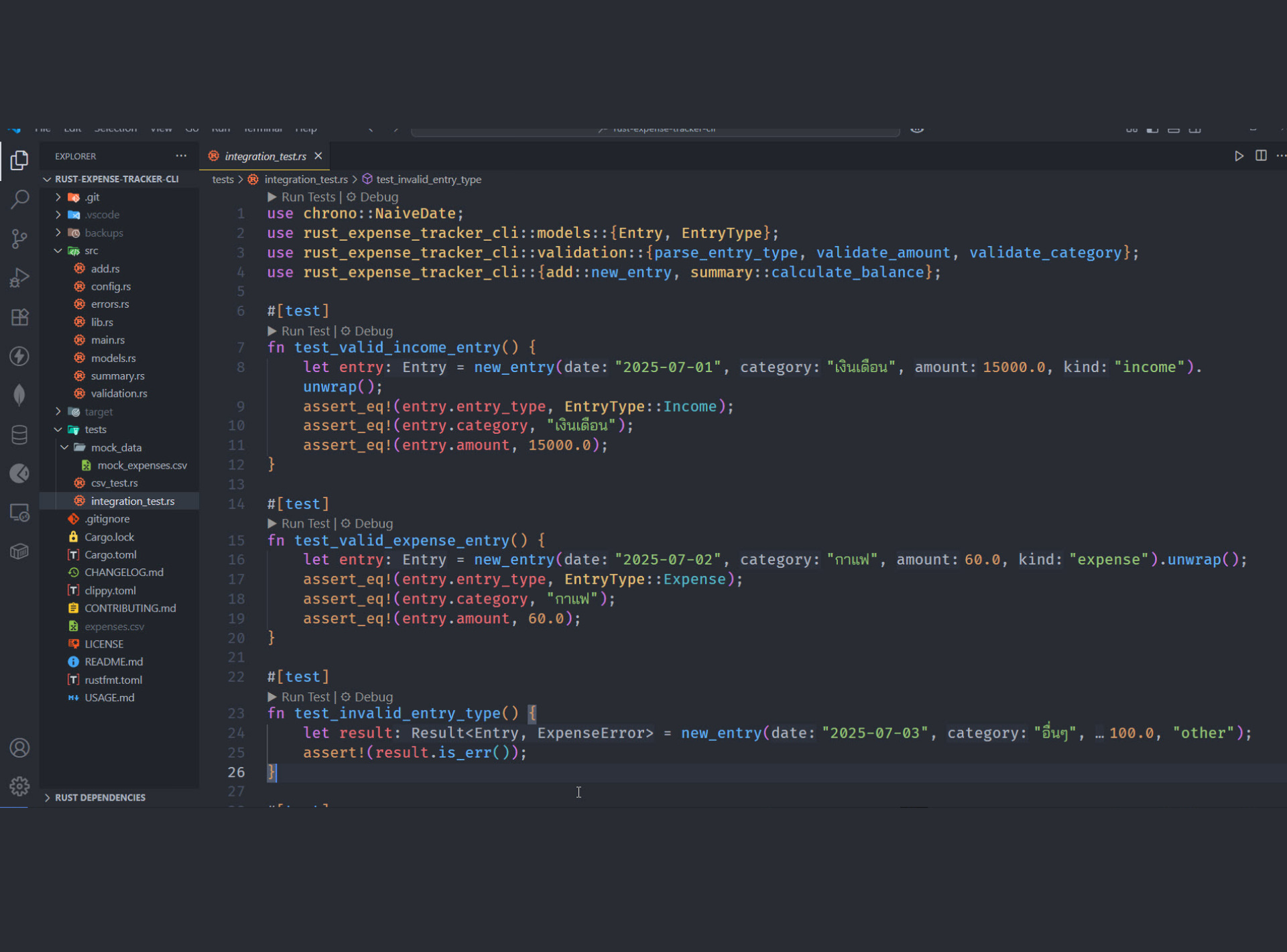Click on line number 26 in gutter
The width and height of the screenshot is (1287, 952).
(236, 772)
